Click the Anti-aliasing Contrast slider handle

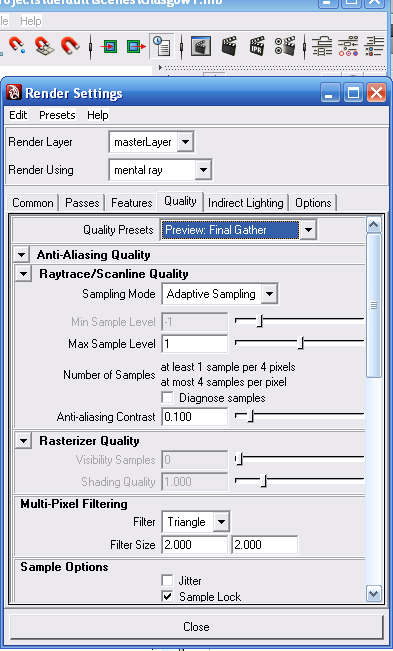(250, 416)
